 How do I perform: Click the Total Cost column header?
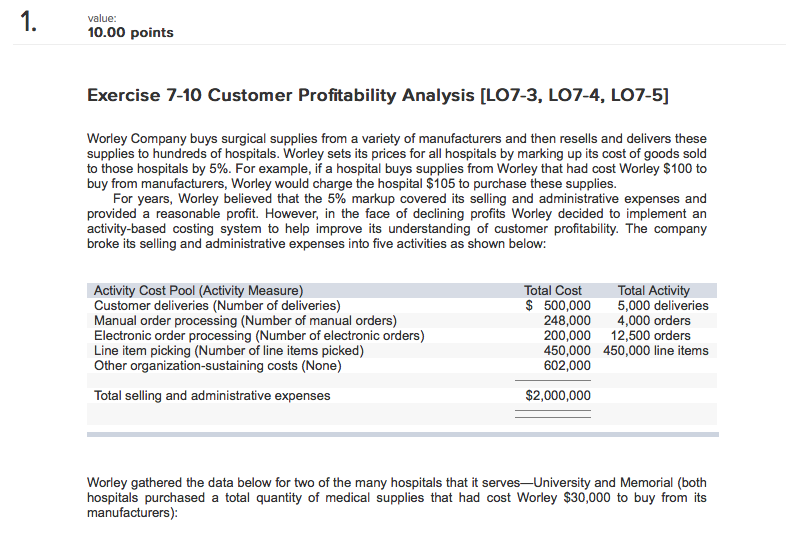click(553, 291)
